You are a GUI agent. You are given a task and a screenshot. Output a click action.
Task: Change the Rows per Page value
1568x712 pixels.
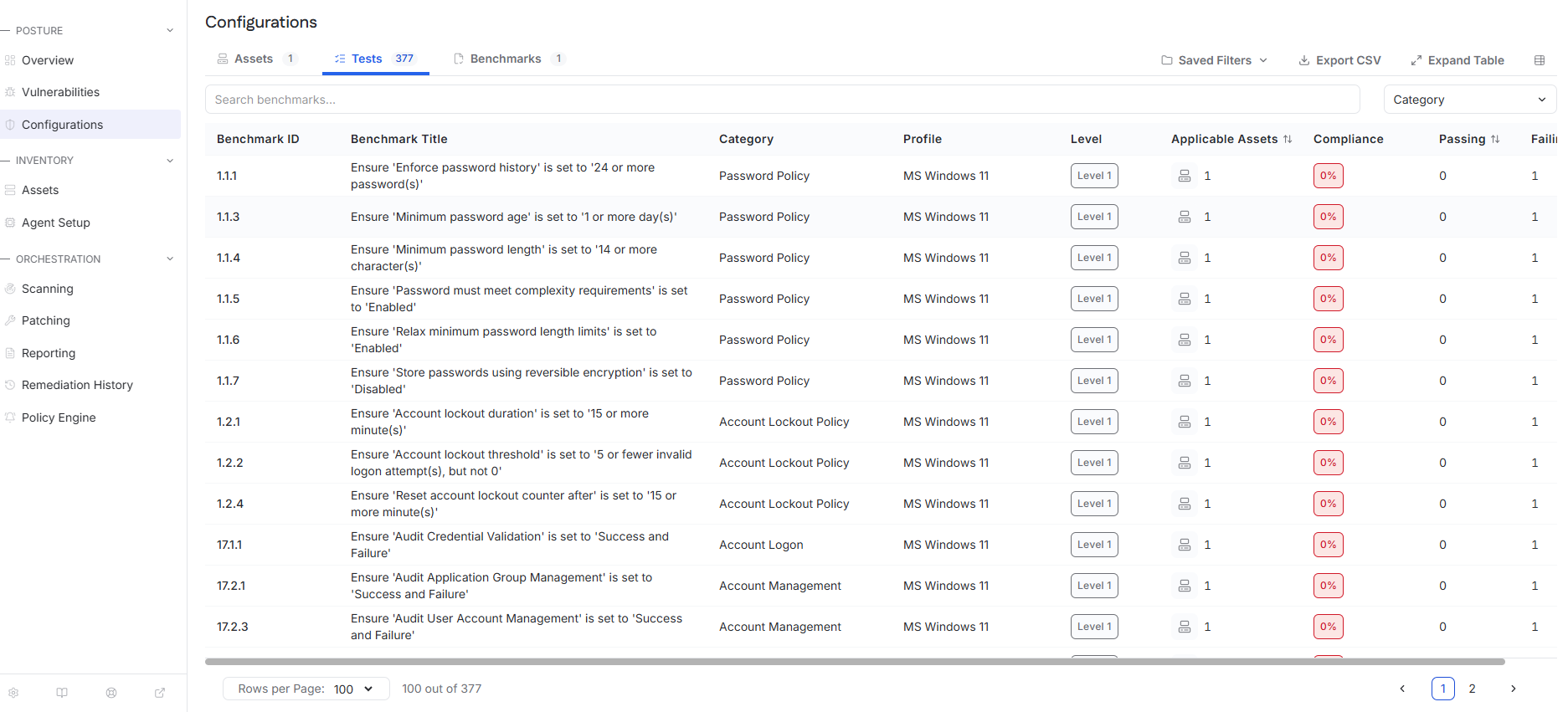pyautogui.click(x=306, y=689)
